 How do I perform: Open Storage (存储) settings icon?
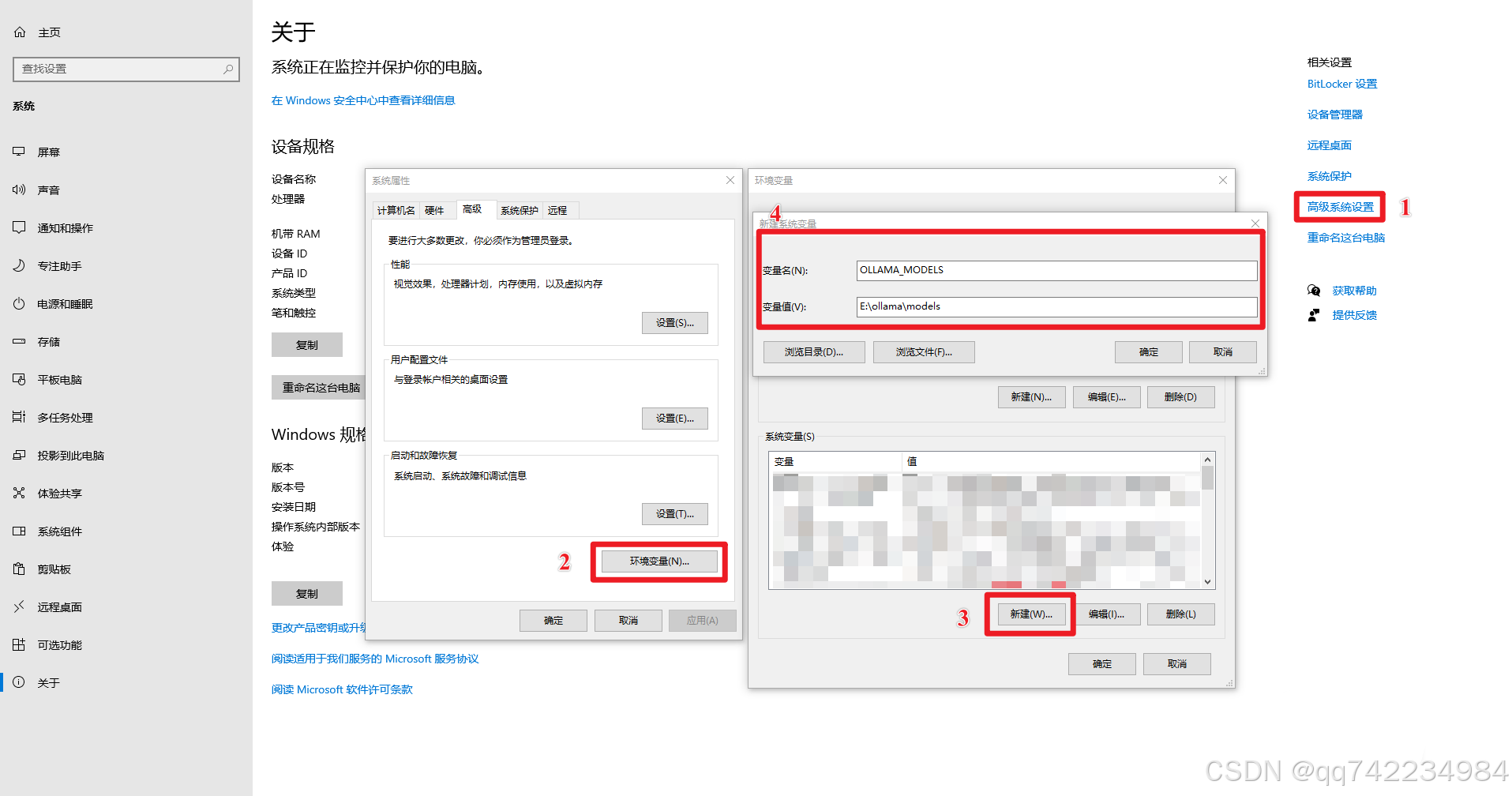[x=19, y=342]
